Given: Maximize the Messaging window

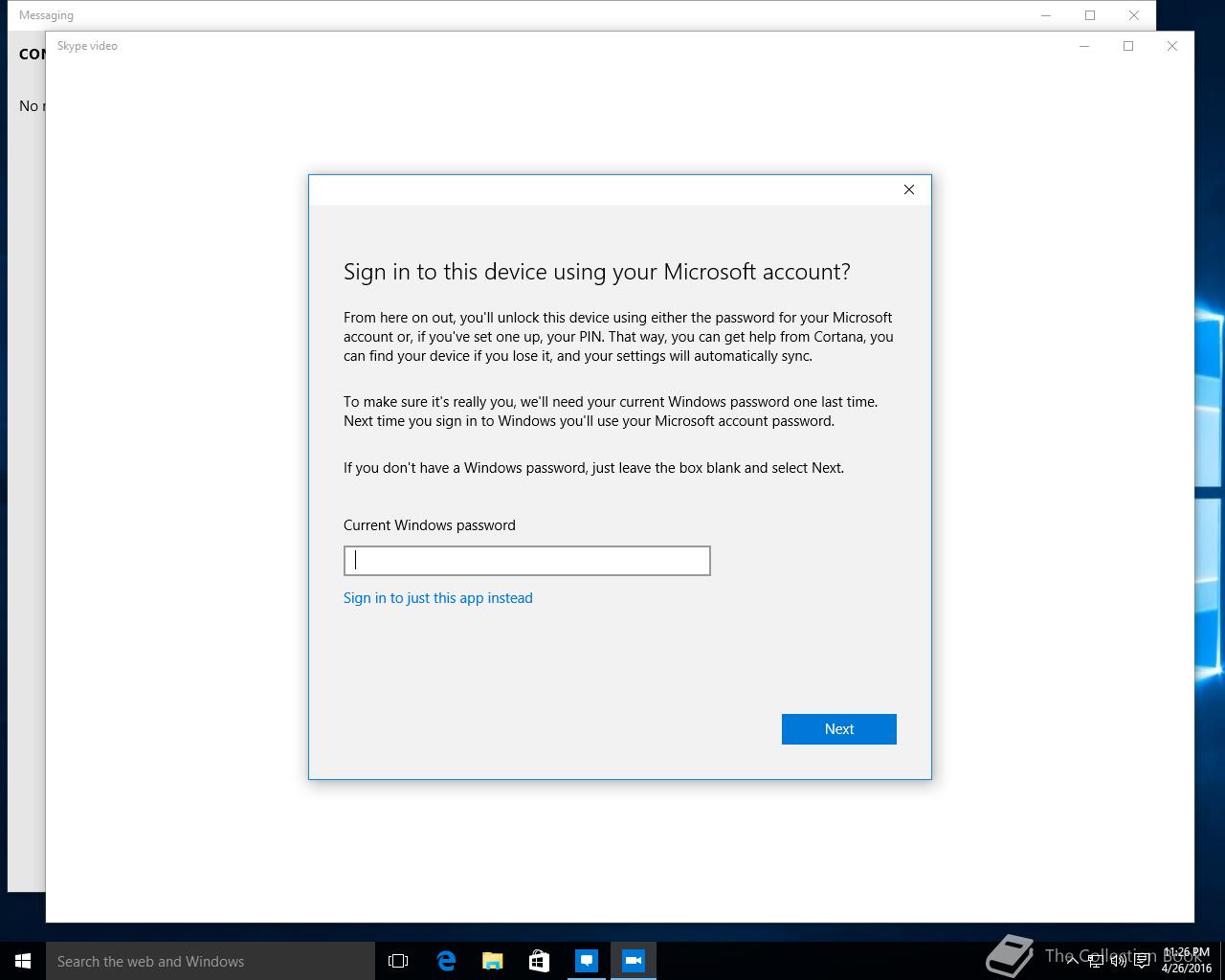Looking at the screenshot, I should pyautogui.click(x=1090, y=15).
